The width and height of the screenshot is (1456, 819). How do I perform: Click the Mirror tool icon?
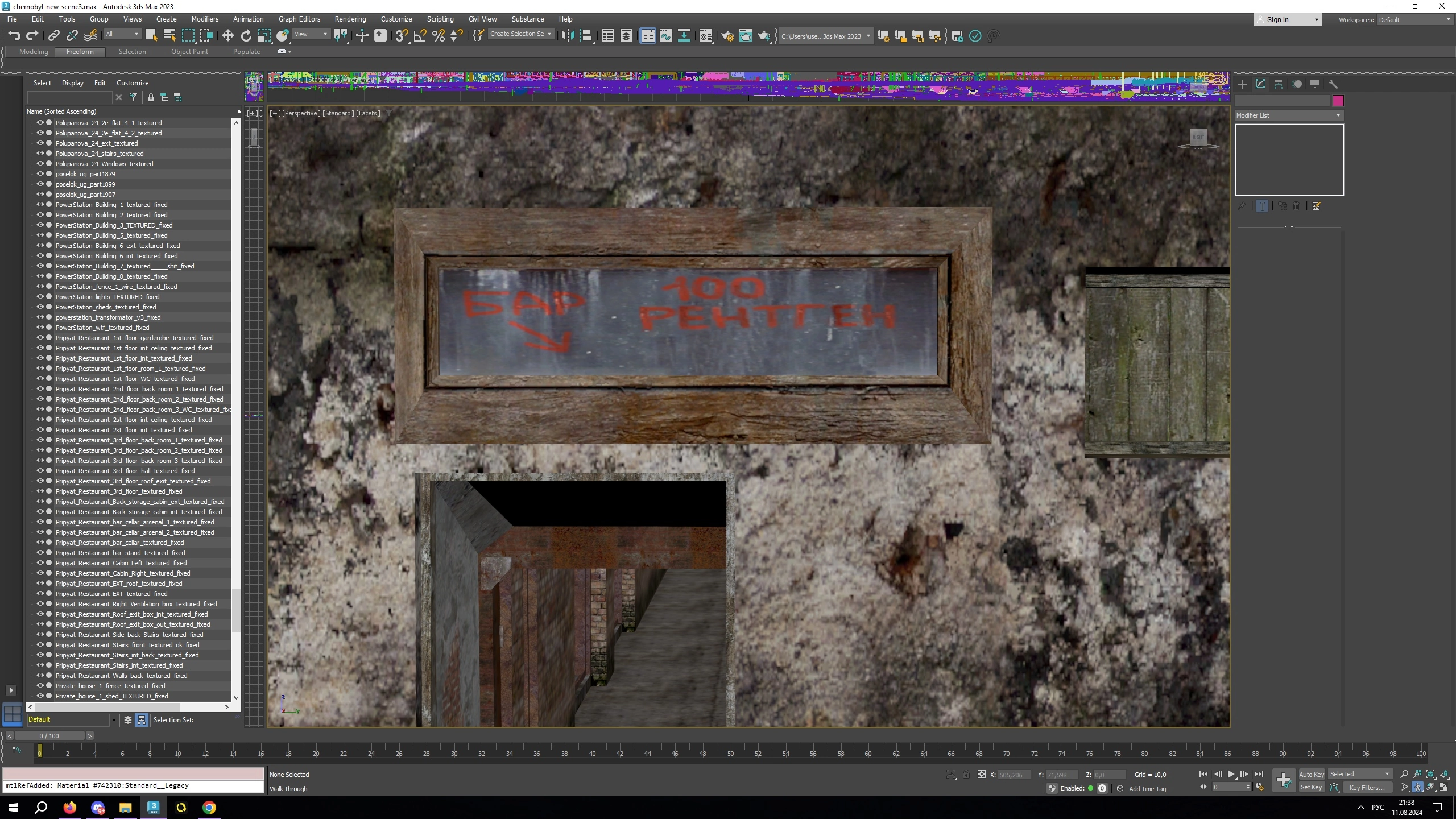567,36
